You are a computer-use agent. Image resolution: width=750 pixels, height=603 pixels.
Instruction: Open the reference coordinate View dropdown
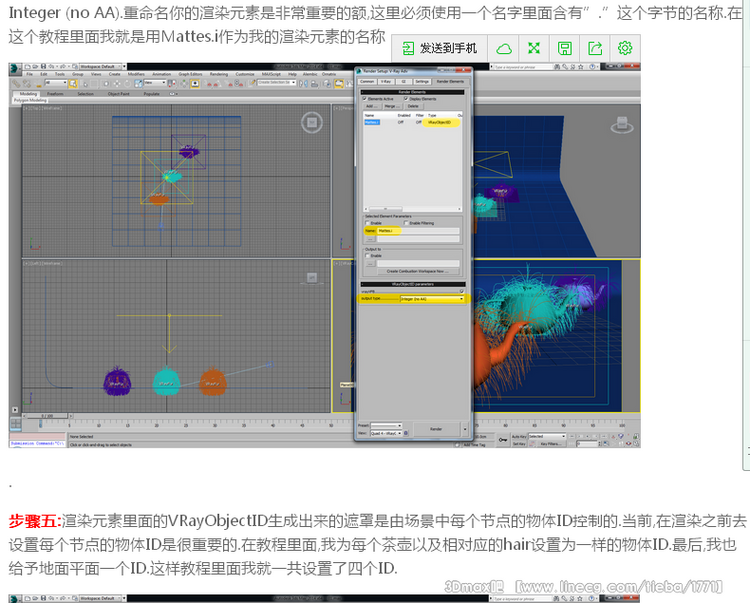[154, 83]
